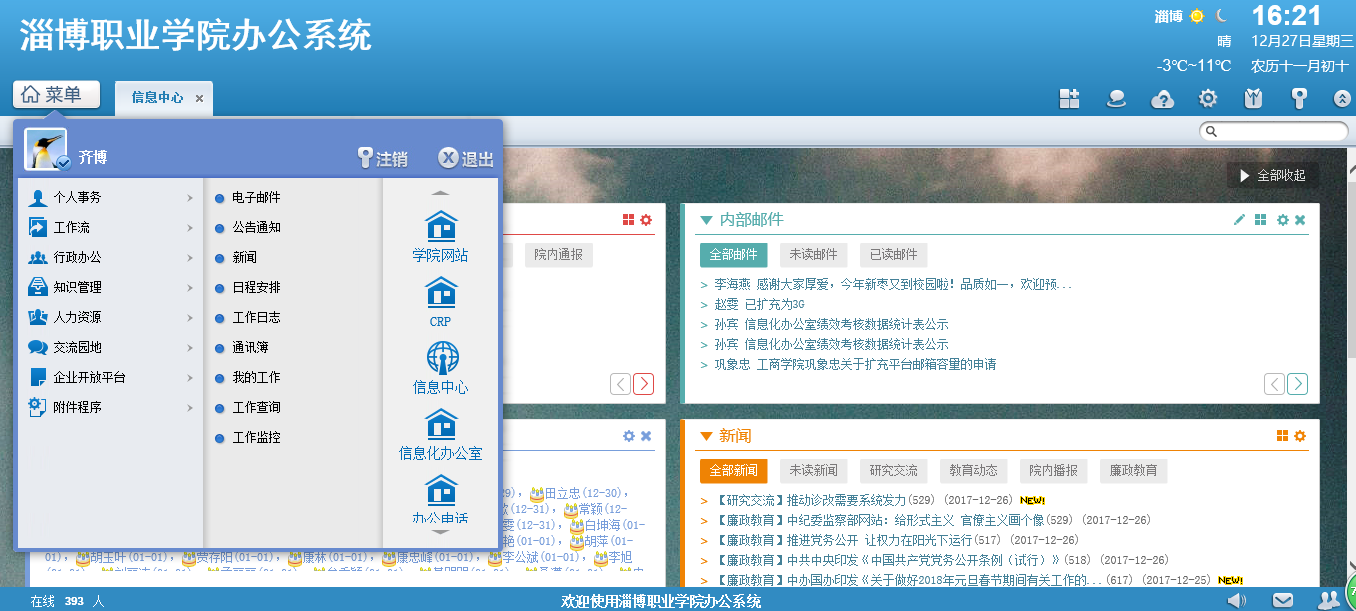Image resolution: width=1356 pixels, height=611 pixels.
Task: Select the 未读邮件 filter
Action: 814,254
